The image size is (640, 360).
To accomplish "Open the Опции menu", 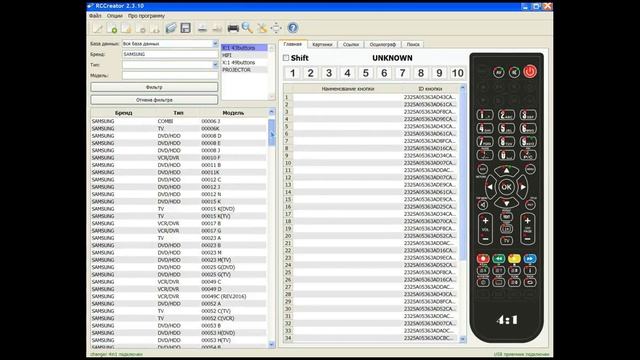I will [x=115, y=16].
